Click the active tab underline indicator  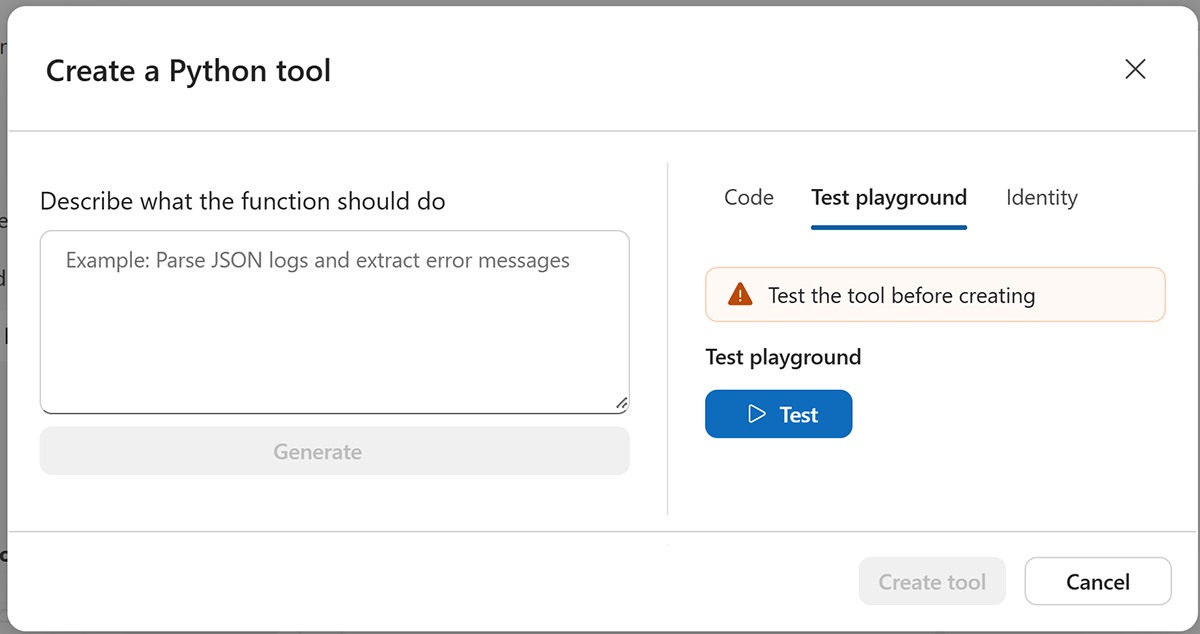click(x=888, y=226)
